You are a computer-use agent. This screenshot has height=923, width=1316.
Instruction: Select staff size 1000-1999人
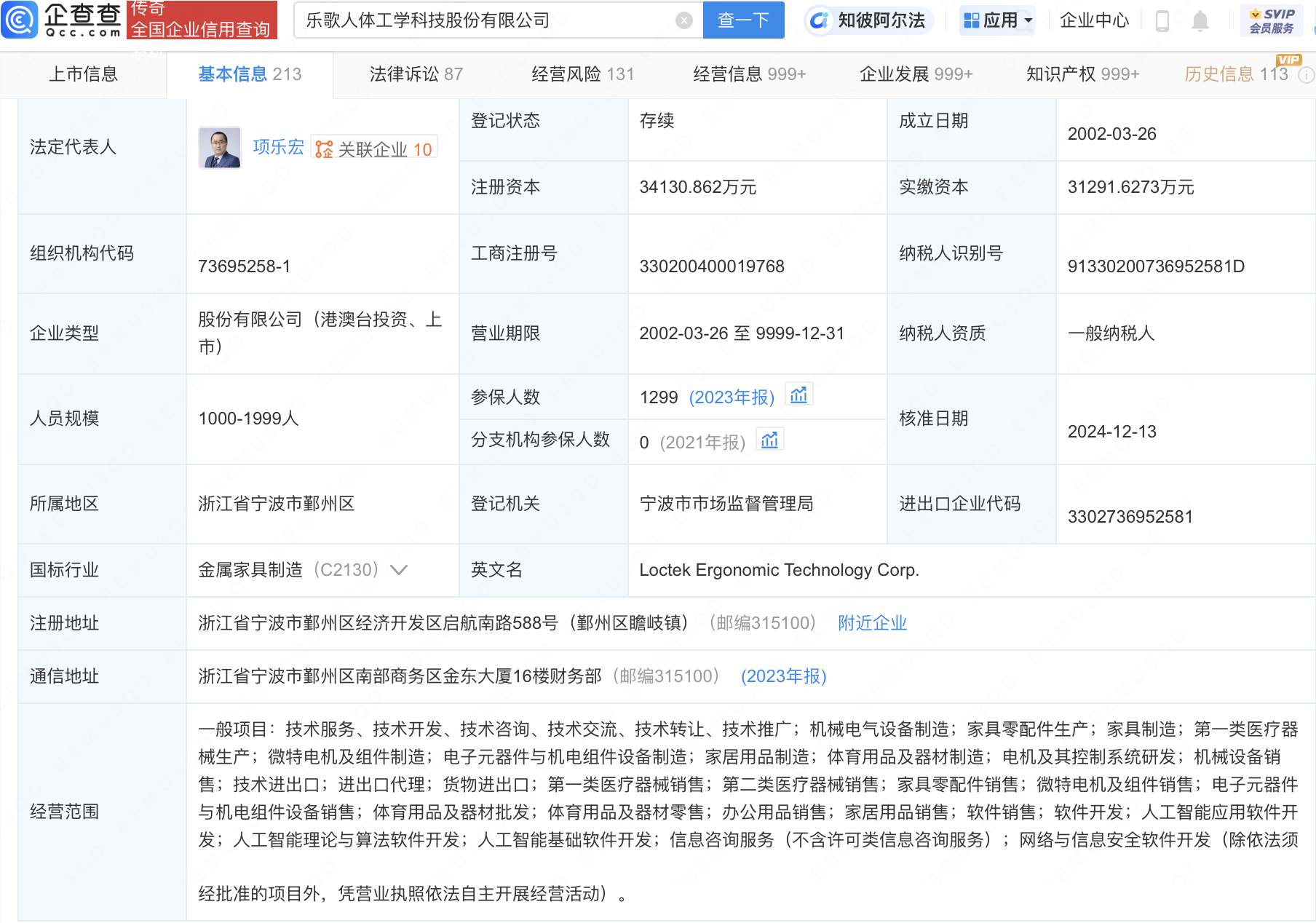[248, 419]
